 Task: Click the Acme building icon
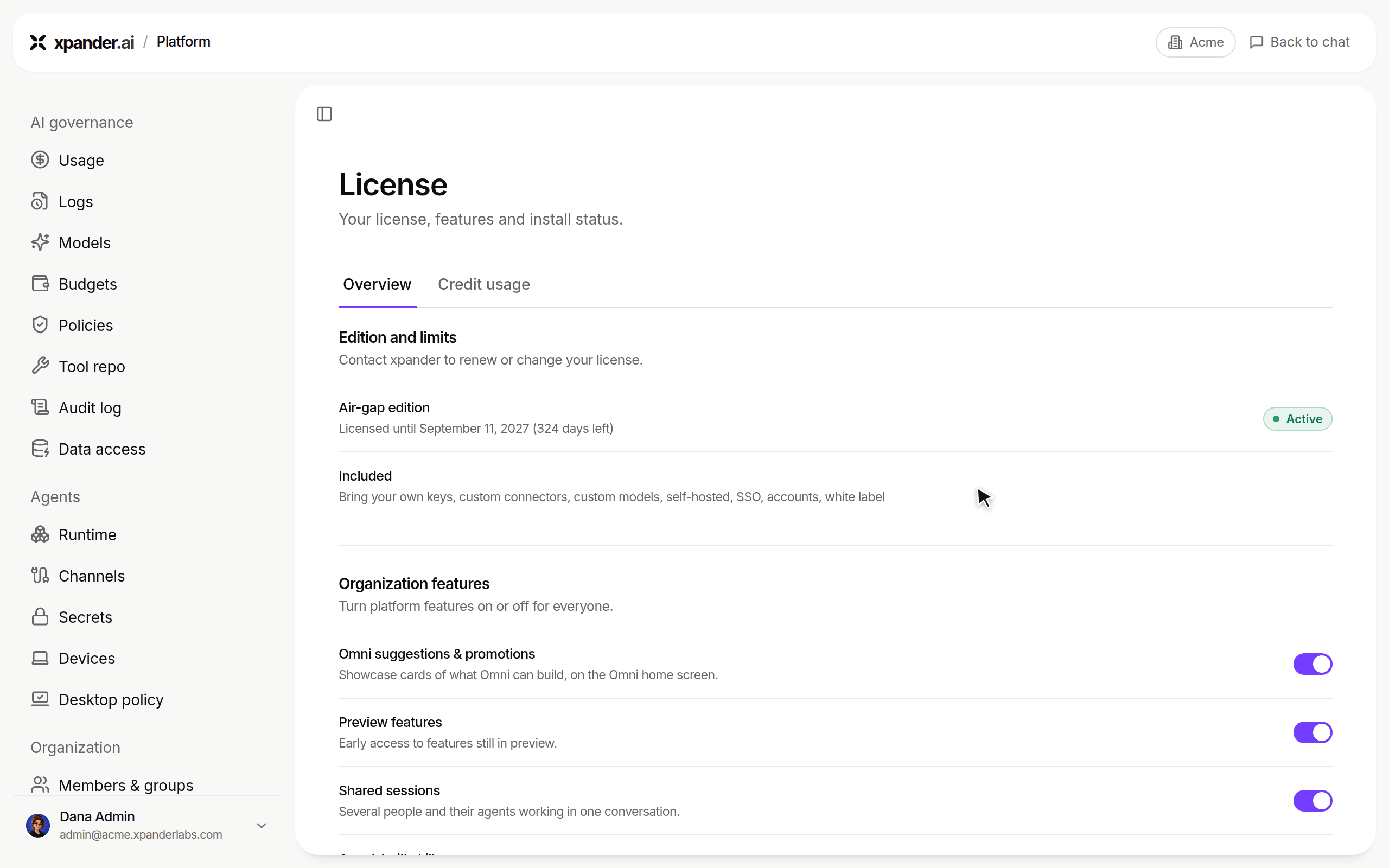click(1175, 42)
